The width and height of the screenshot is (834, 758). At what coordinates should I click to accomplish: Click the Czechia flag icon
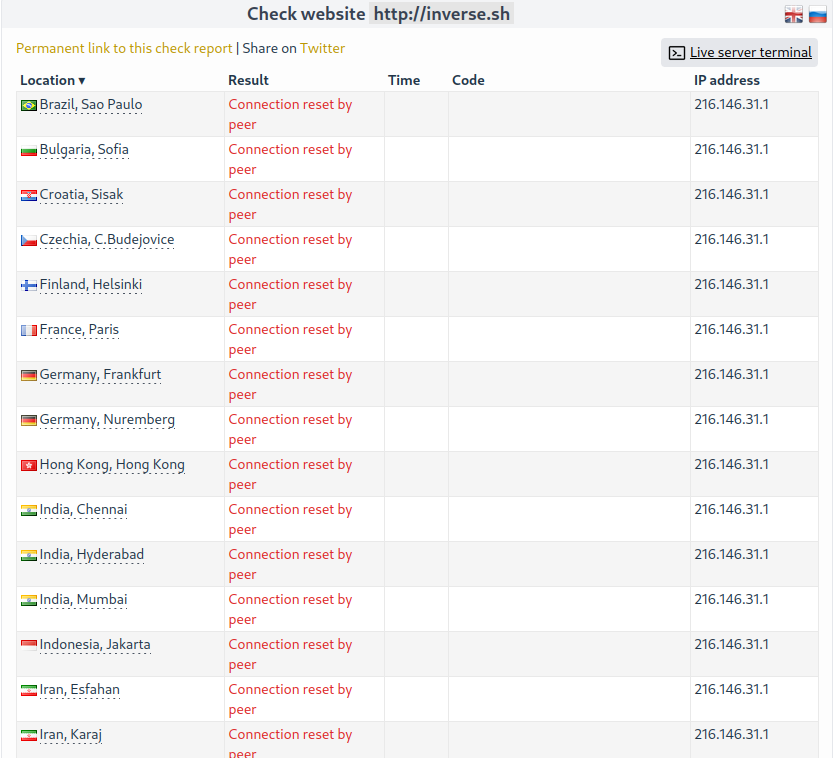coord(28,238)
